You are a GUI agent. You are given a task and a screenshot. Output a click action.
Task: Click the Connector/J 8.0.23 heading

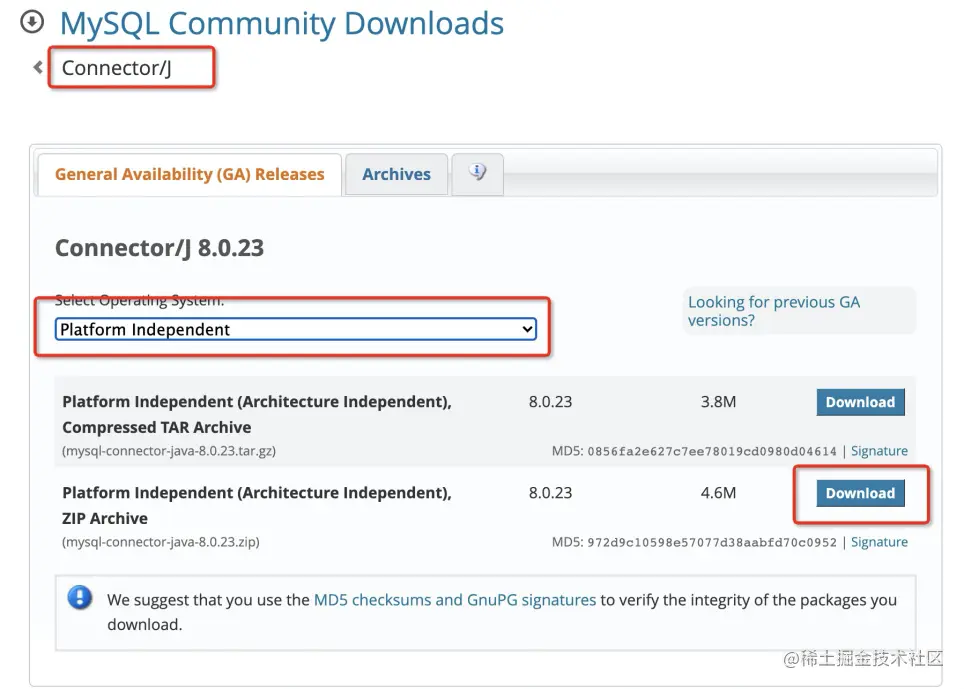click(x=159, y=248)
